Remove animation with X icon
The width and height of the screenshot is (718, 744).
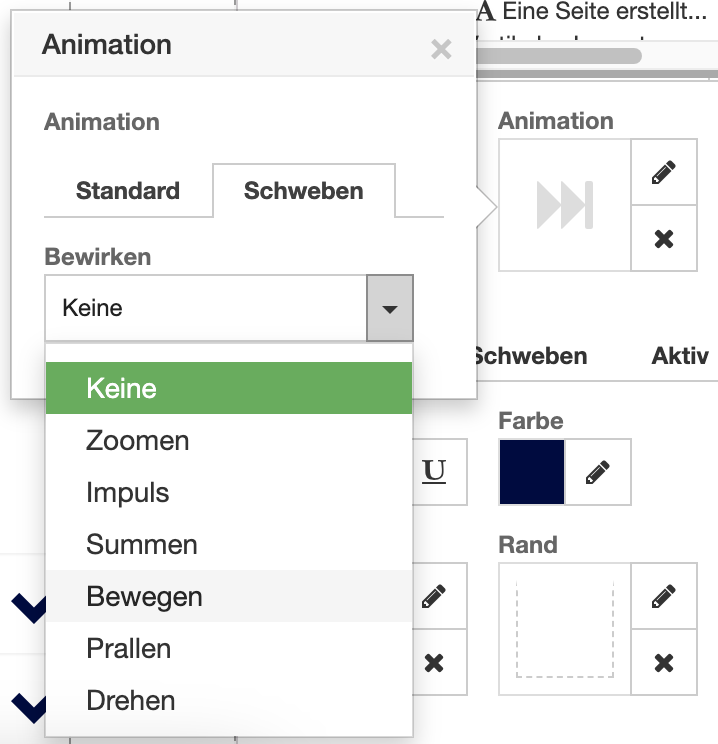663,239
